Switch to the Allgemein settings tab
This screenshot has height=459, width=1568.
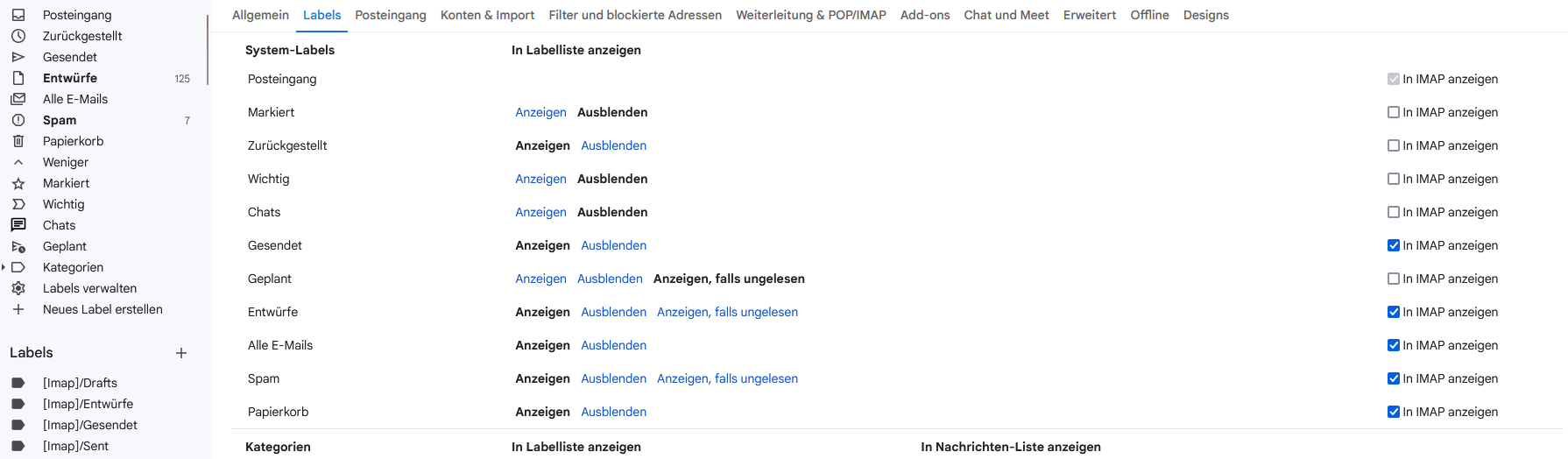[x=260, y=15]
